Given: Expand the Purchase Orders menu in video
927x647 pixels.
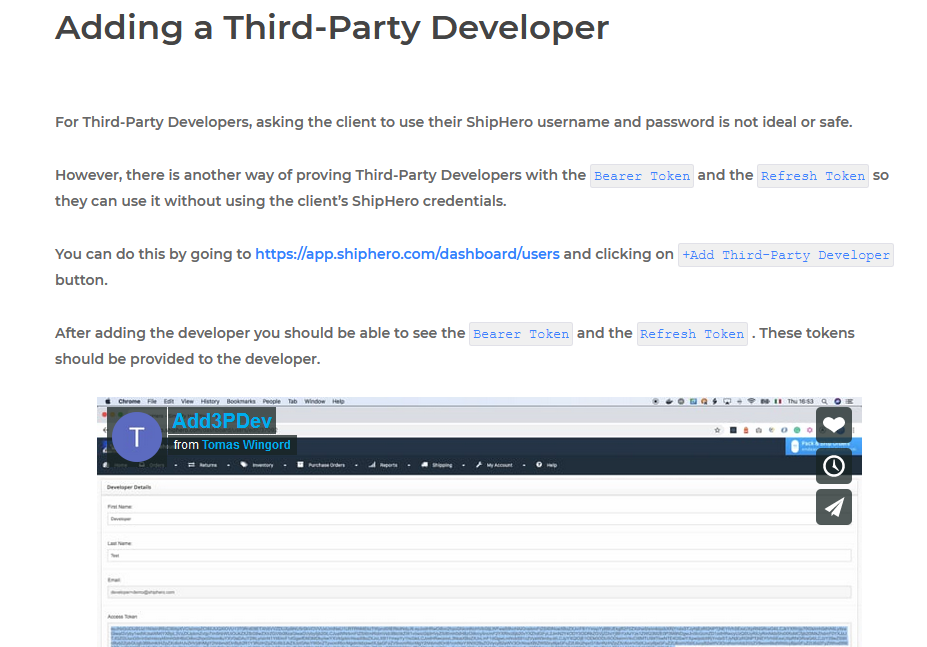Looking at the screenshot, I should (326, 465).
